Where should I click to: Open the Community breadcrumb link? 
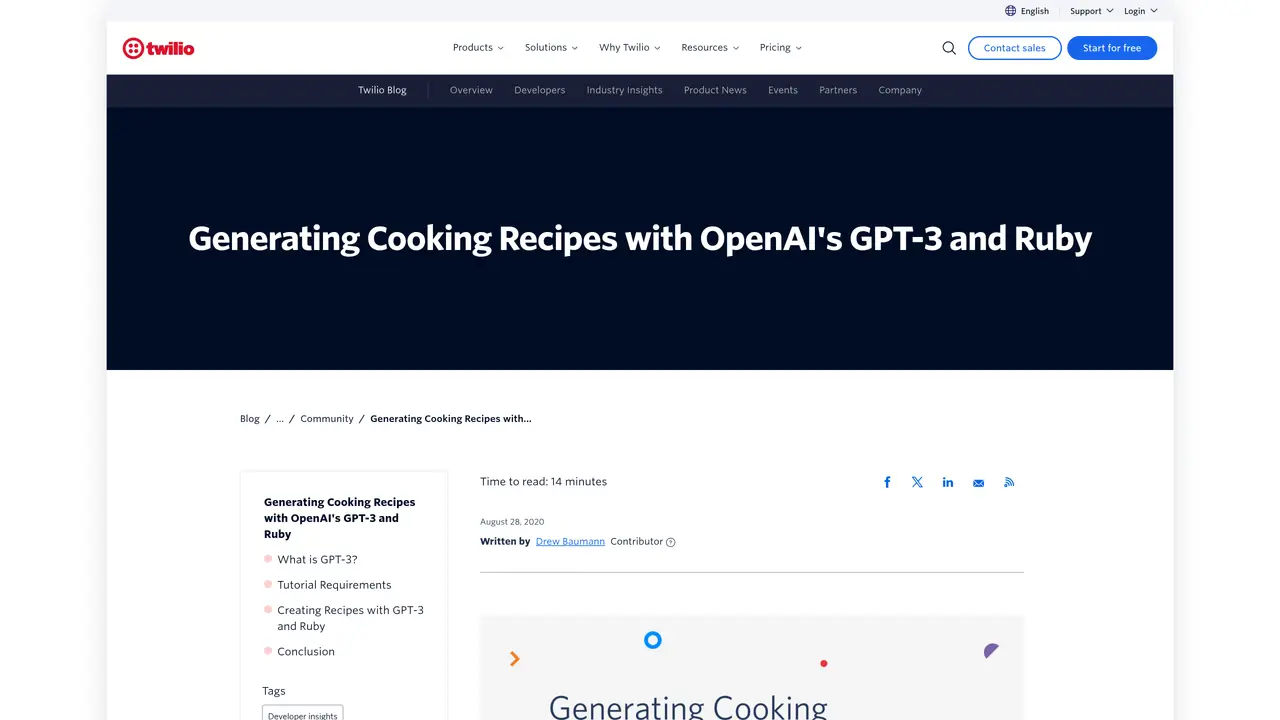pyautogui.click(x=327, y=419)
